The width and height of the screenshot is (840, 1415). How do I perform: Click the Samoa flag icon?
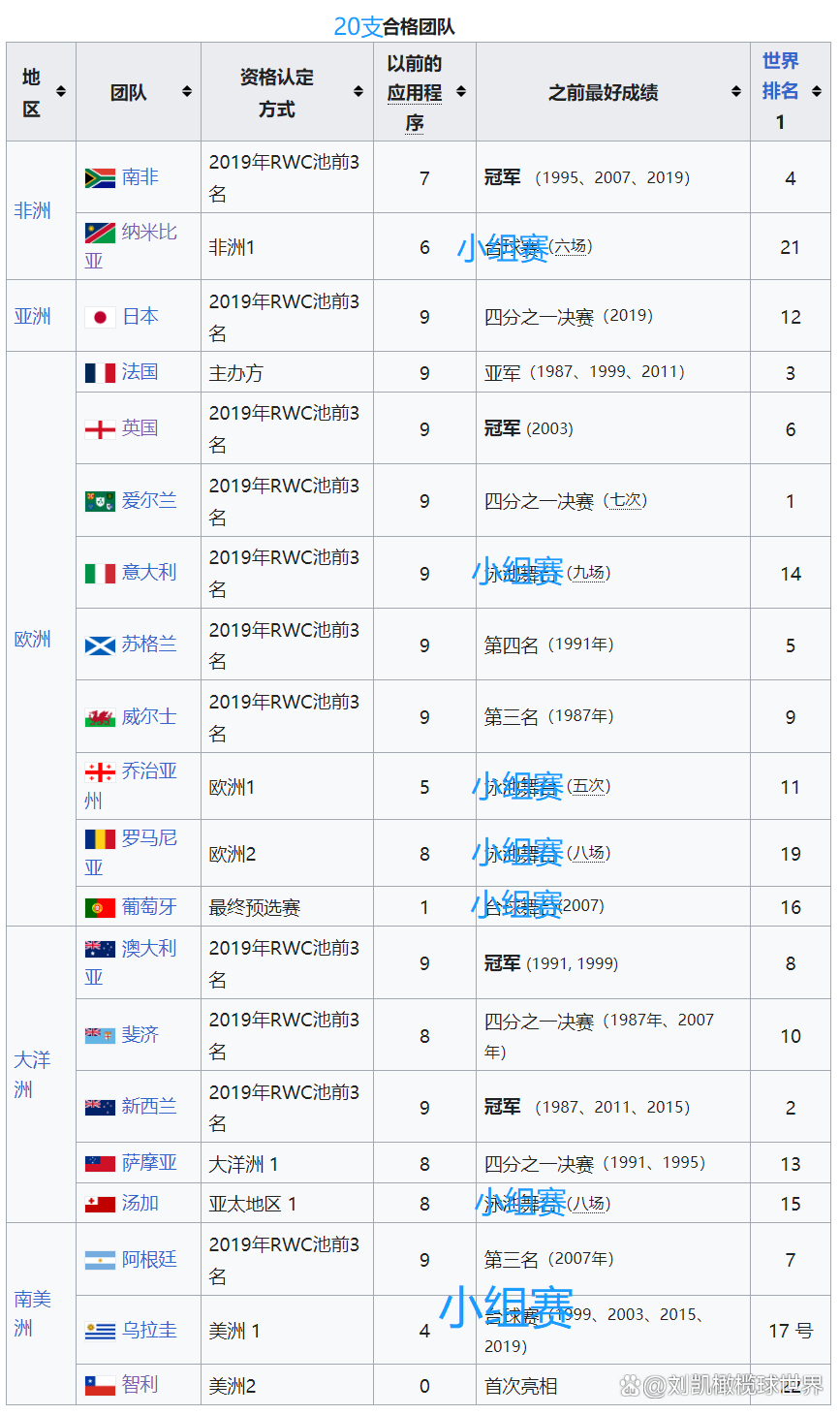point(100,1164)
